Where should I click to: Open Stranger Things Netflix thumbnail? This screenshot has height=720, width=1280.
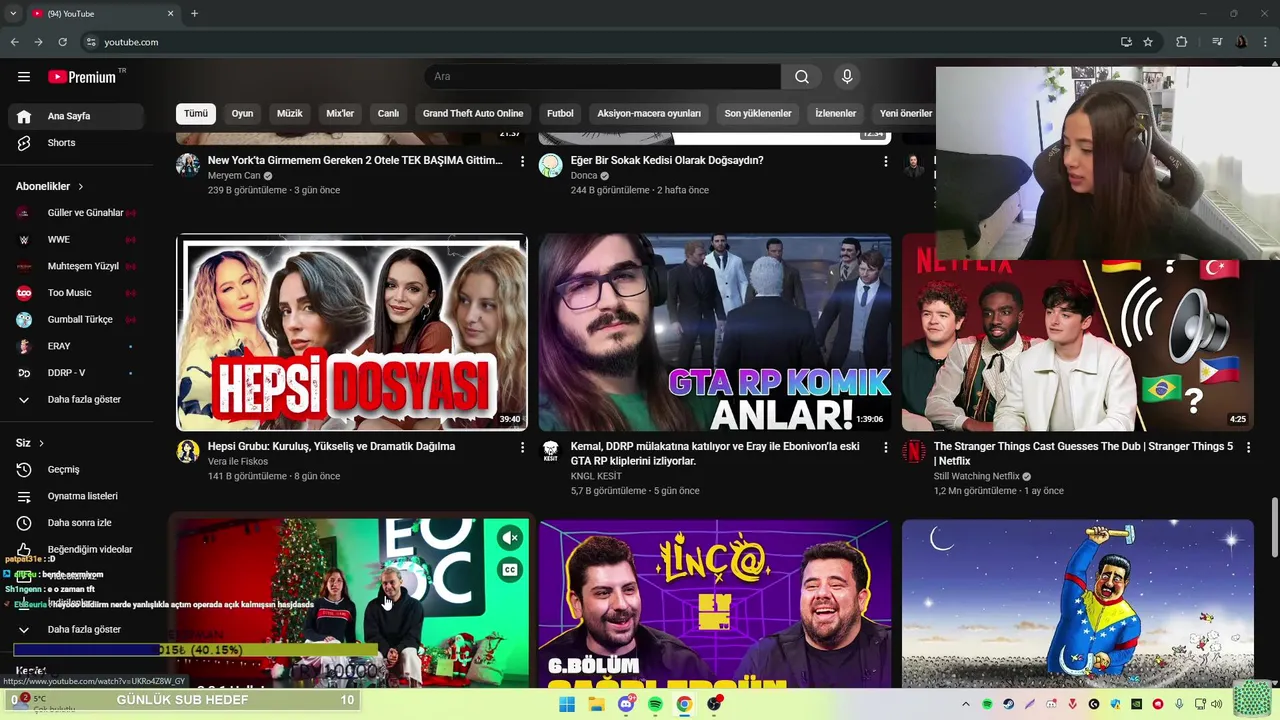point(1078,346)
